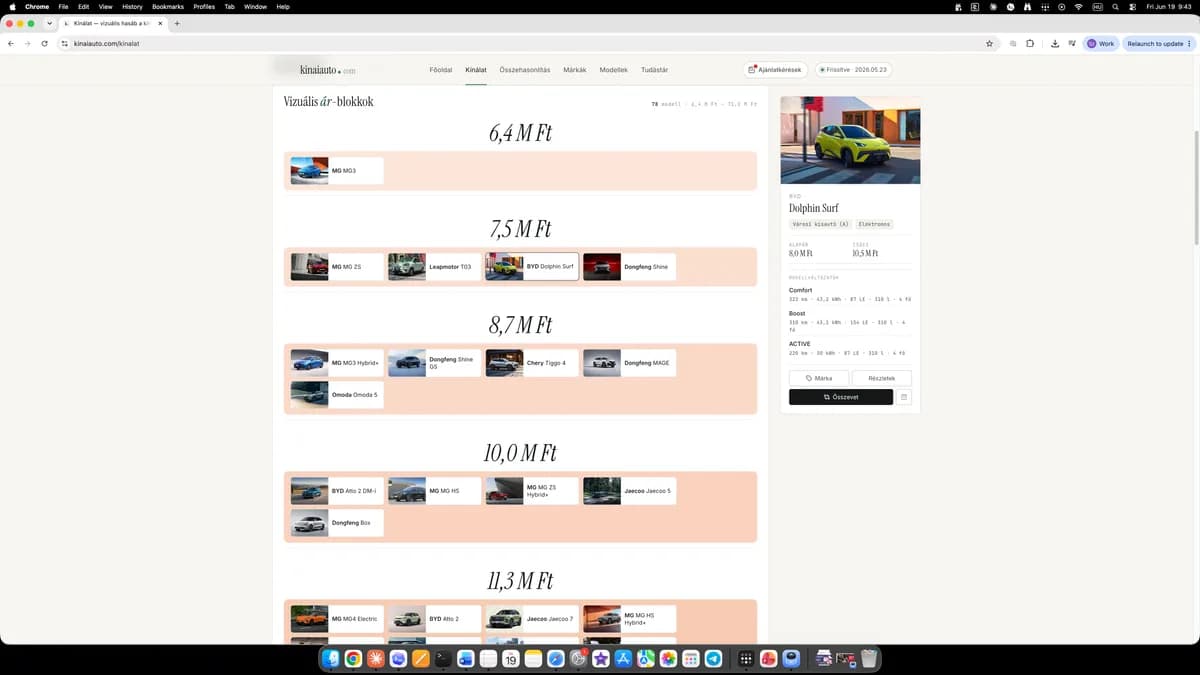This screenshot has height=675, width=1200.
Task: Select the MG ZS Hybrid+ card
Action: pyautogui.click(x=531, y=491)
